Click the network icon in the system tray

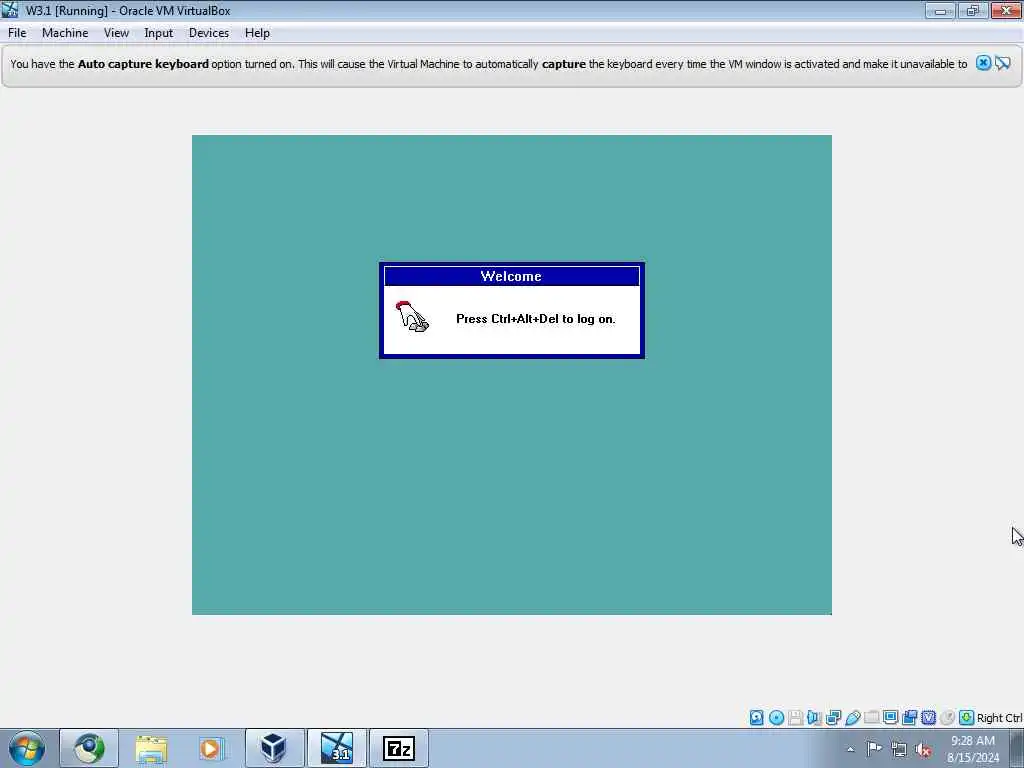[899, 749]
